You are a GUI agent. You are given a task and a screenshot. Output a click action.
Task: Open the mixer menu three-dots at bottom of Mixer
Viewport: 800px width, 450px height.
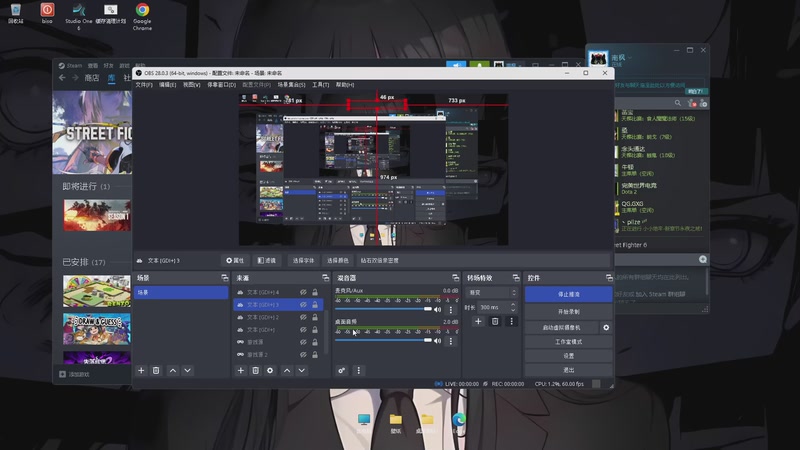click(x=359, y=370)
